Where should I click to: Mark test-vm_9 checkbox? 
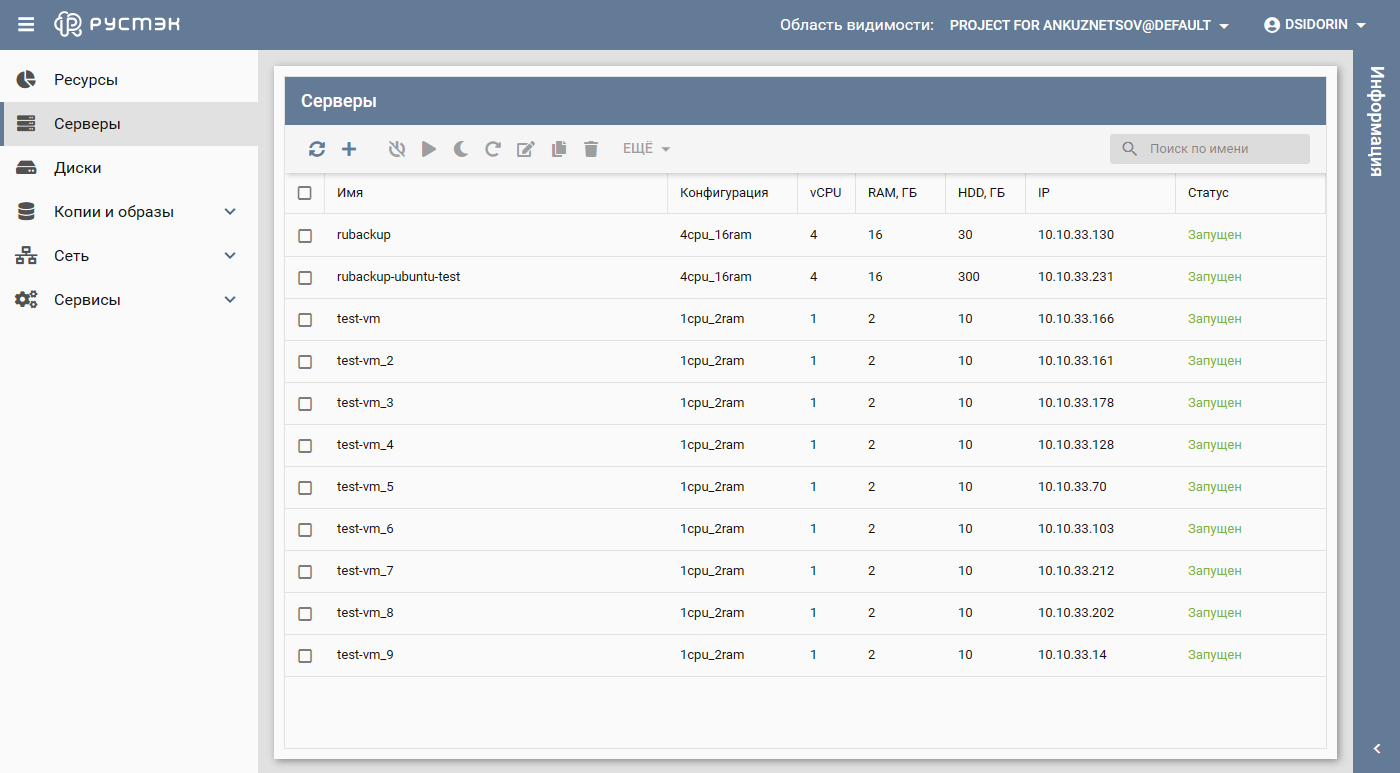point(305,656)
